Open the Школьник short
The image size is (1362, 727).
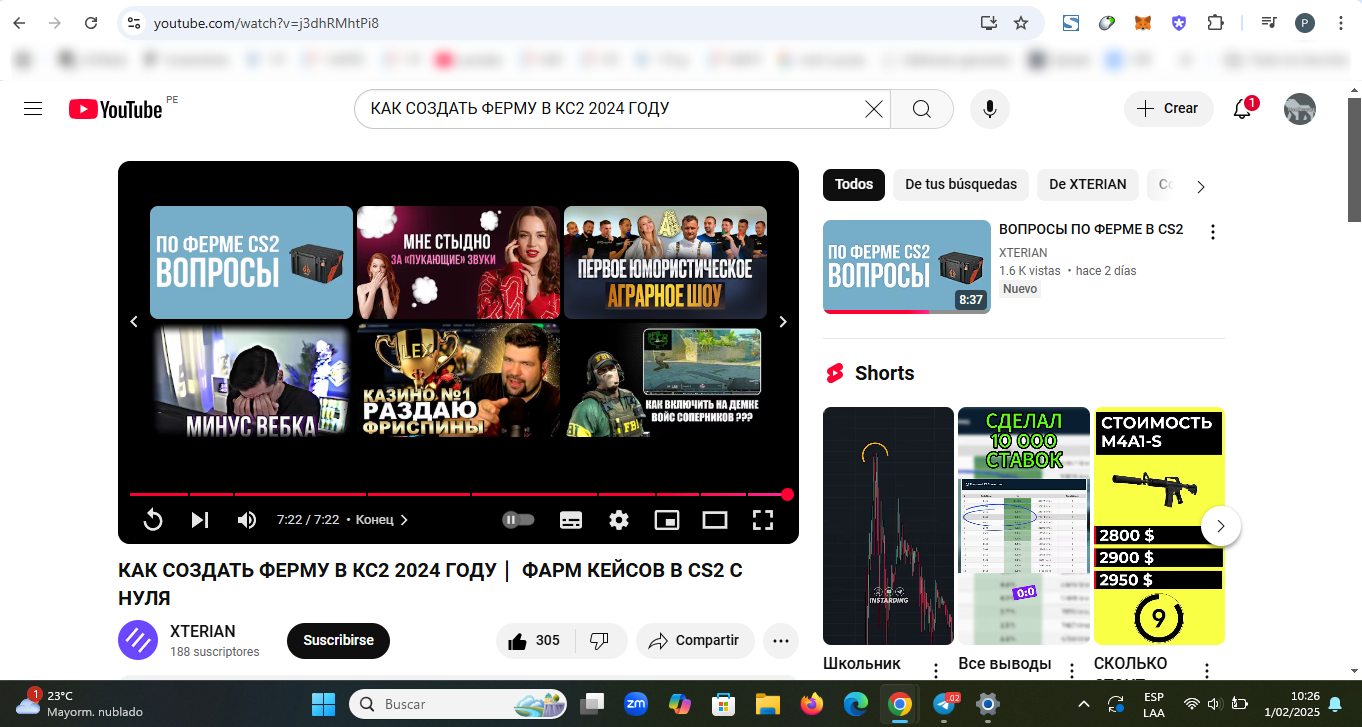pyautogui.click(x=888, y=526)
